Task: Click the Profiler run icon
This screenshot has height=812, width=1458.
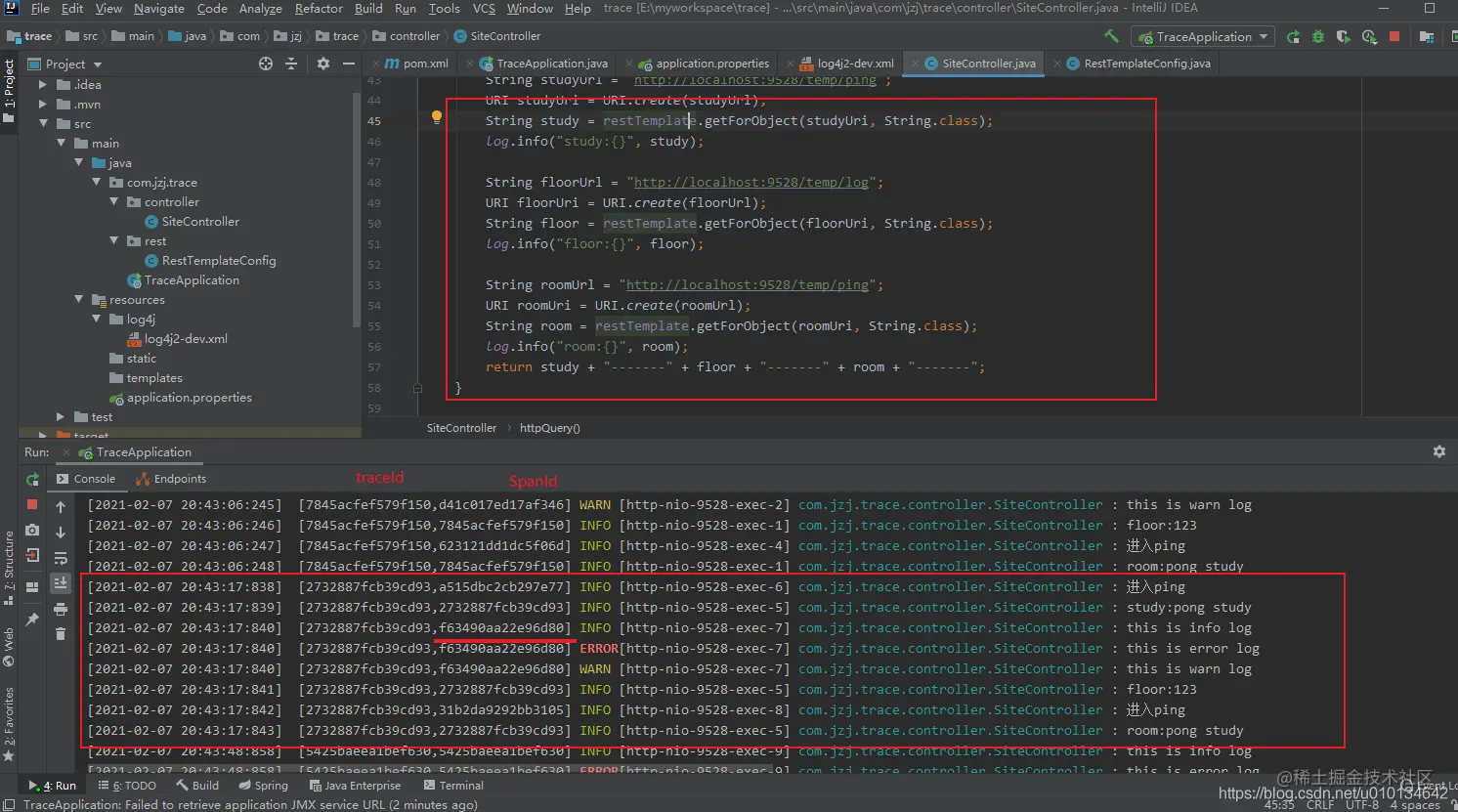Action: [1369, 36]
